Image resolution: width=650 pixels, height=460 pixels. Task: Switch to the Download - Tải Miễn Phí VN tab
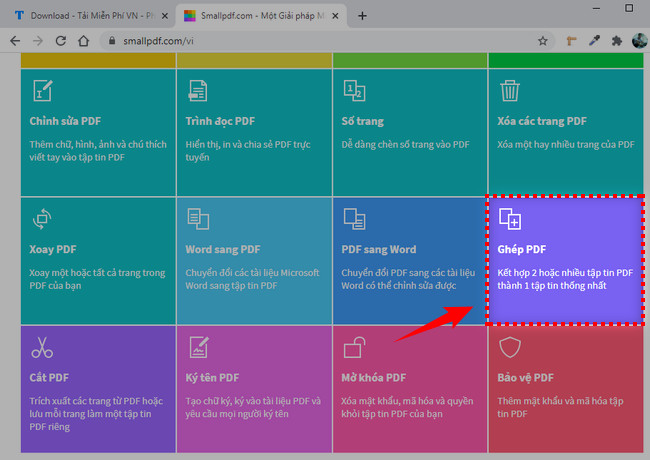tap(87, 16)
